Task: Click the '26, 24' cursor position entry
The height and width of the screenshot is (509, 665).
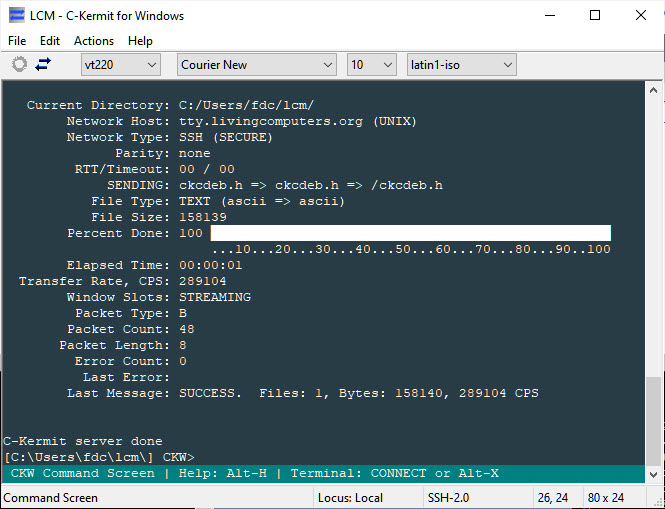Action: (553, 498)
